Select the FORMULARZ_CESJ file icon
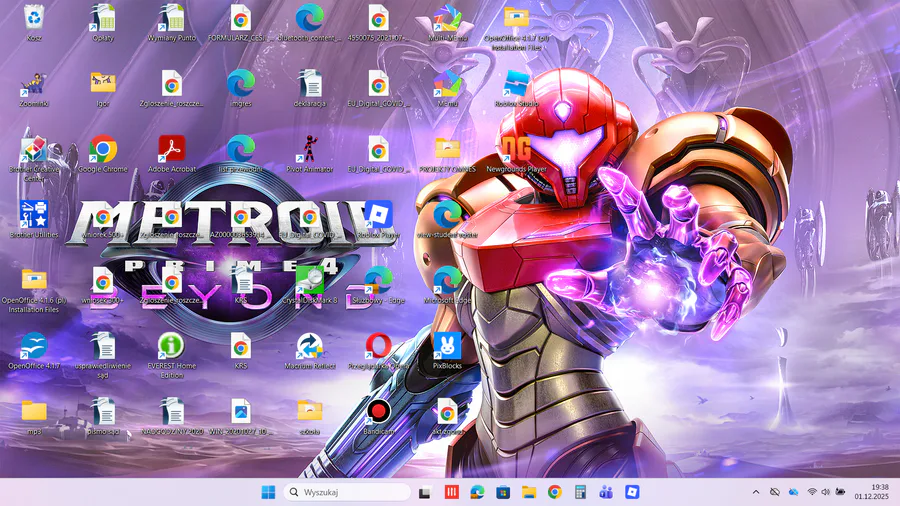This screenshot has width=900, height=506. pyautogui.click(x=240, y=17)
